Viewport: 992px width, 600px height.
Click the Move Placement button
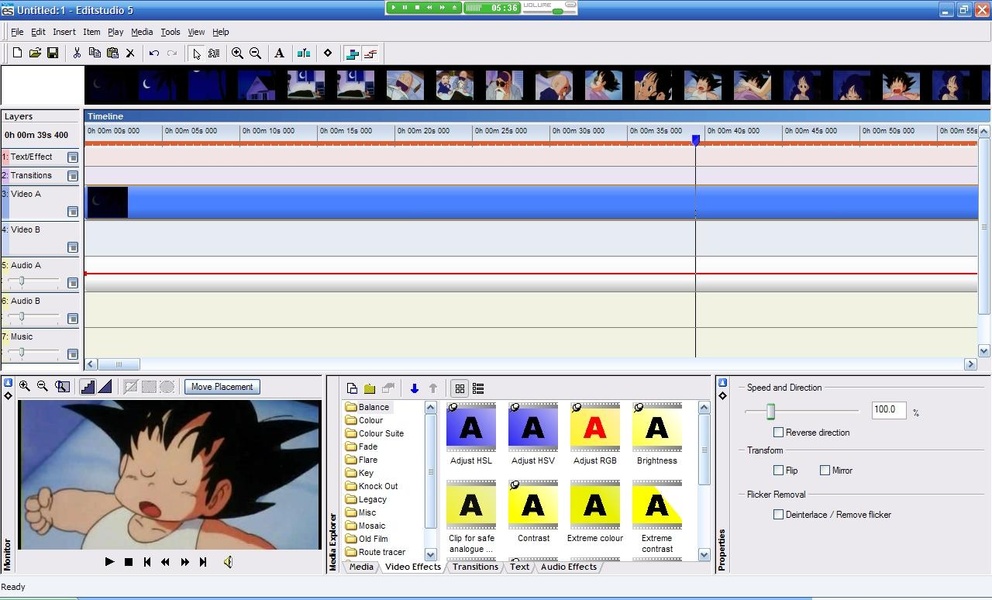222,387
